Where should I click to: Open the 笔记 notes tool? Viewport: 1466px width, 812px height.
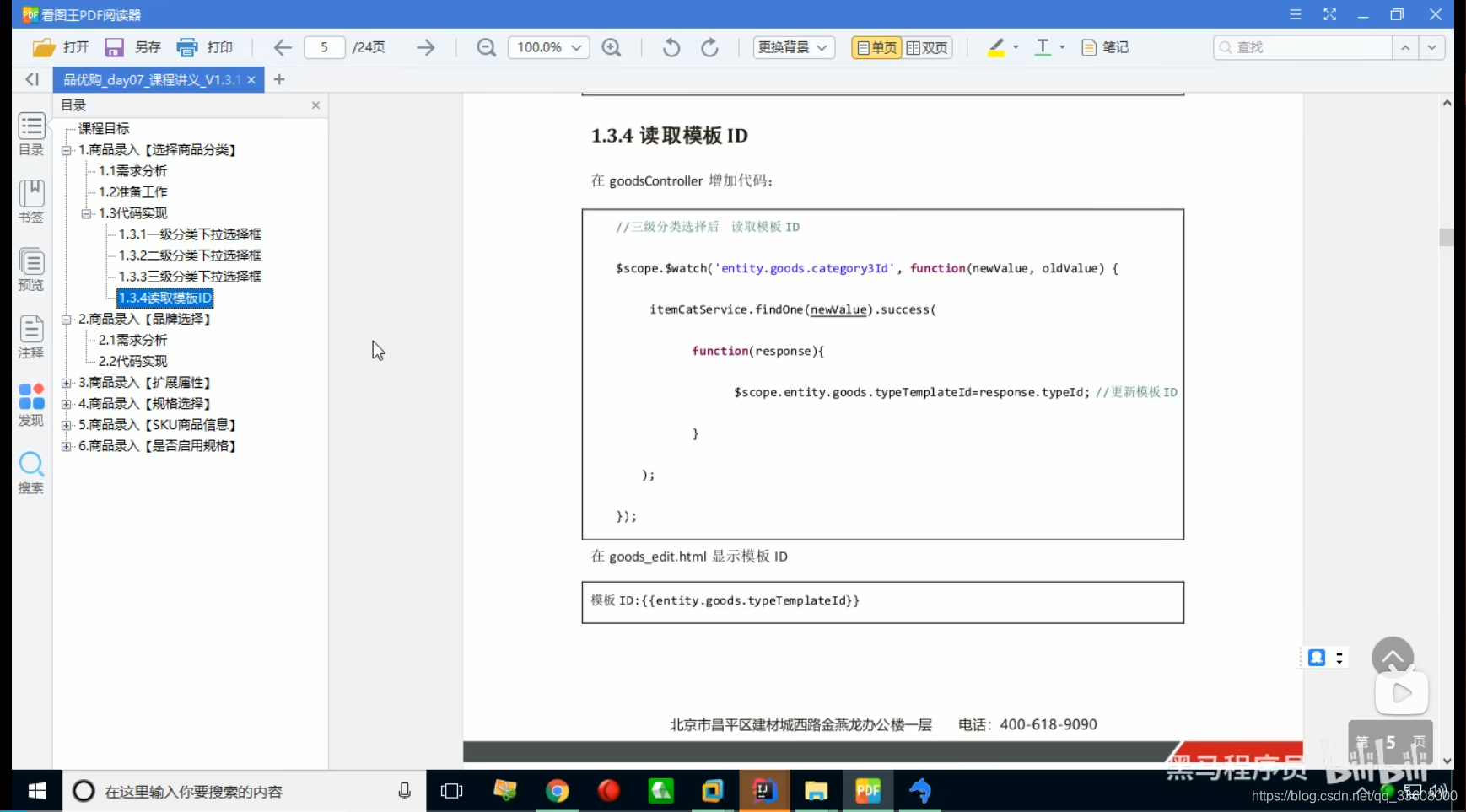pyautogui.click(x=1105, y=47)
